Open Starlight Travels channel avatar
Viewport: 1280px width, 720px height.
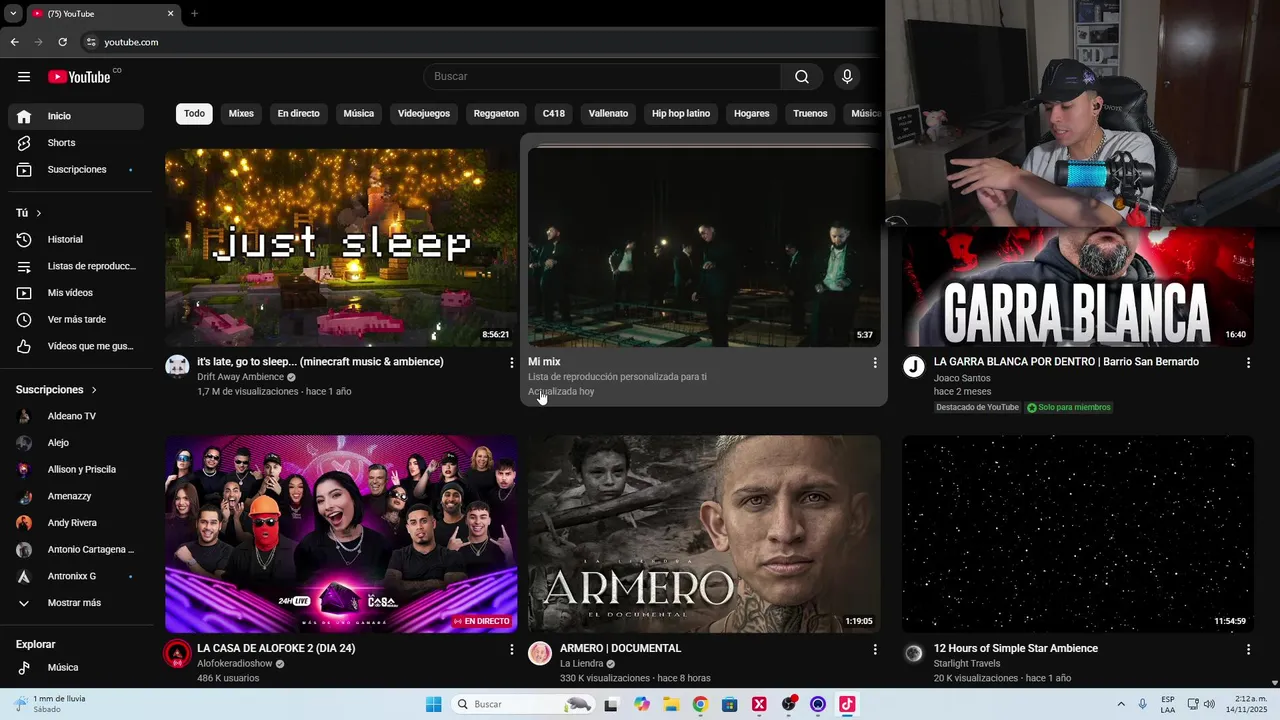coord(914,653)
